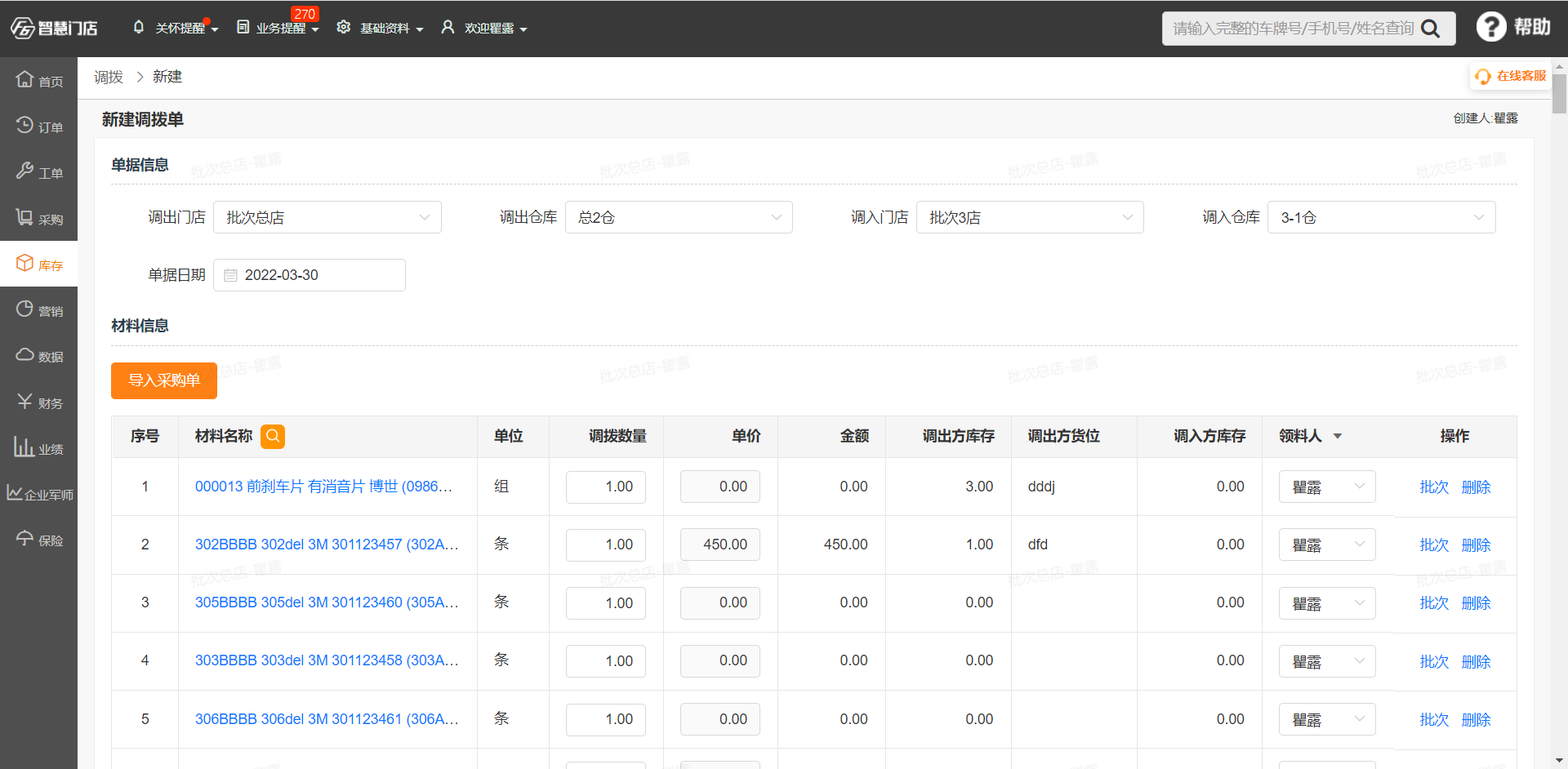This screenshot has height=769, width=1568.
Task: Open 首页 home in sidebar
Action: pyautogui.click(x=38, y=80)
